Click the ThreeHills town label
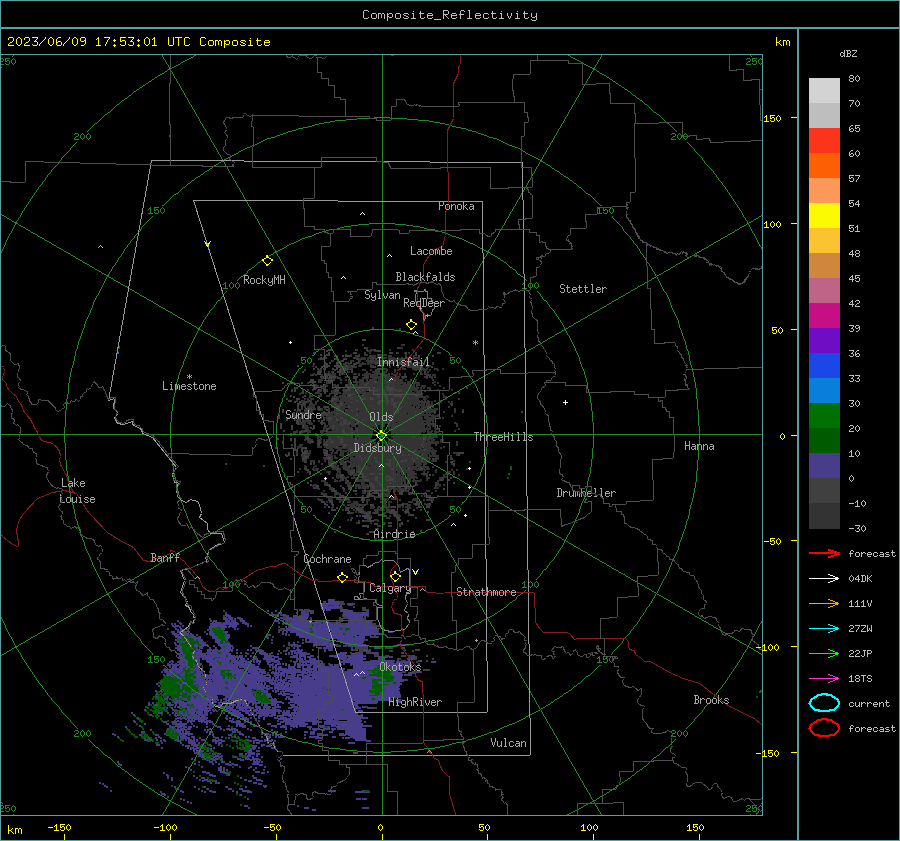The image size is (900, 841). (503, 437)
